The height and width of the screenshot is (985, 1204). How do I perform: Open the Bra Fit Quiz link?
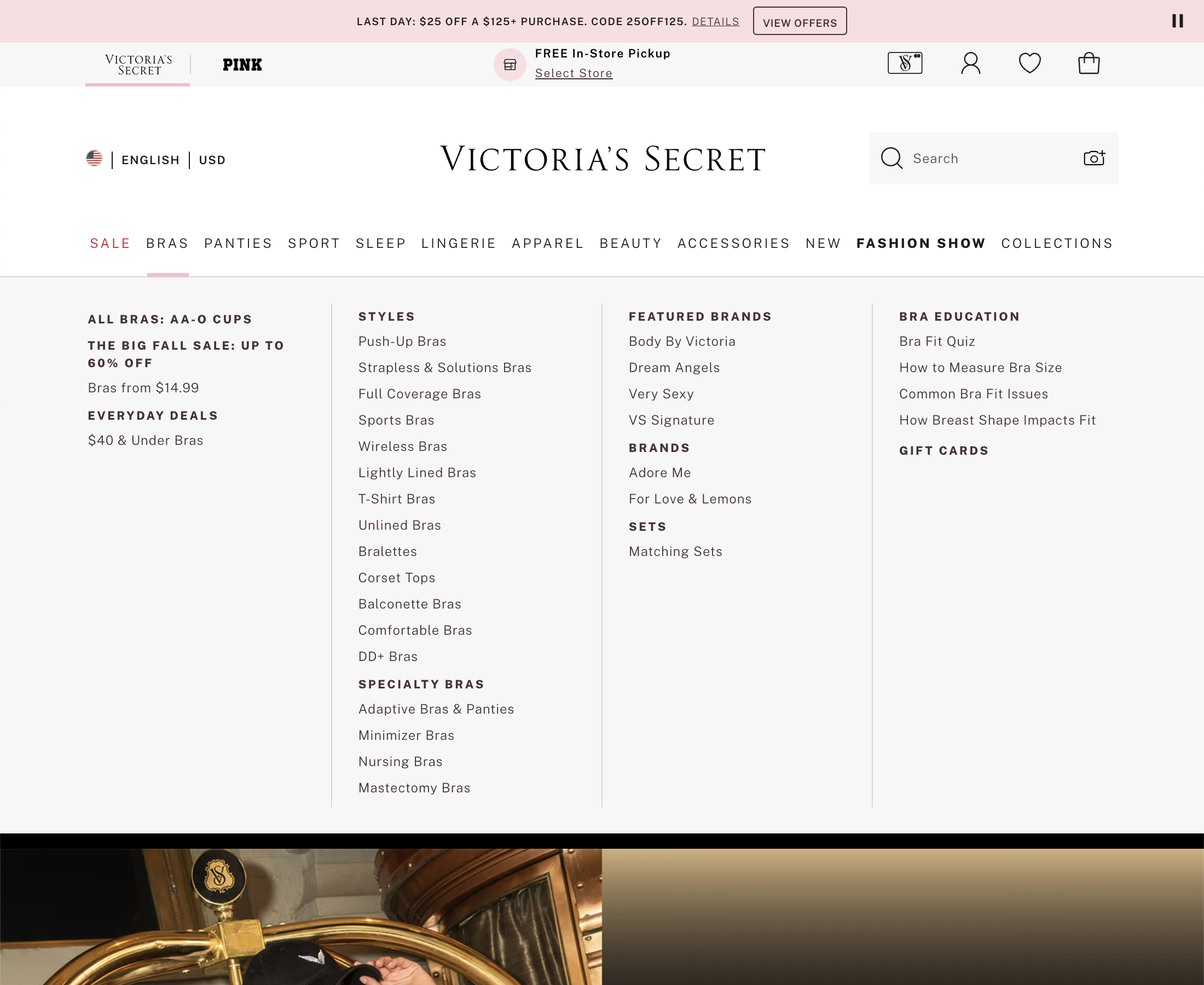[x=936, y=341]
